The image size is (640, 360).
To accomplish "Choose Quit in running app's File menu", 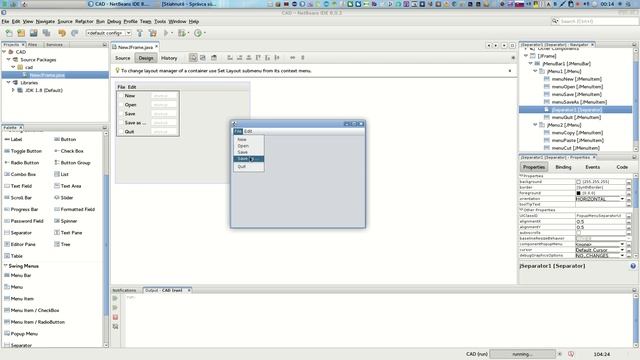I will 242,167.
